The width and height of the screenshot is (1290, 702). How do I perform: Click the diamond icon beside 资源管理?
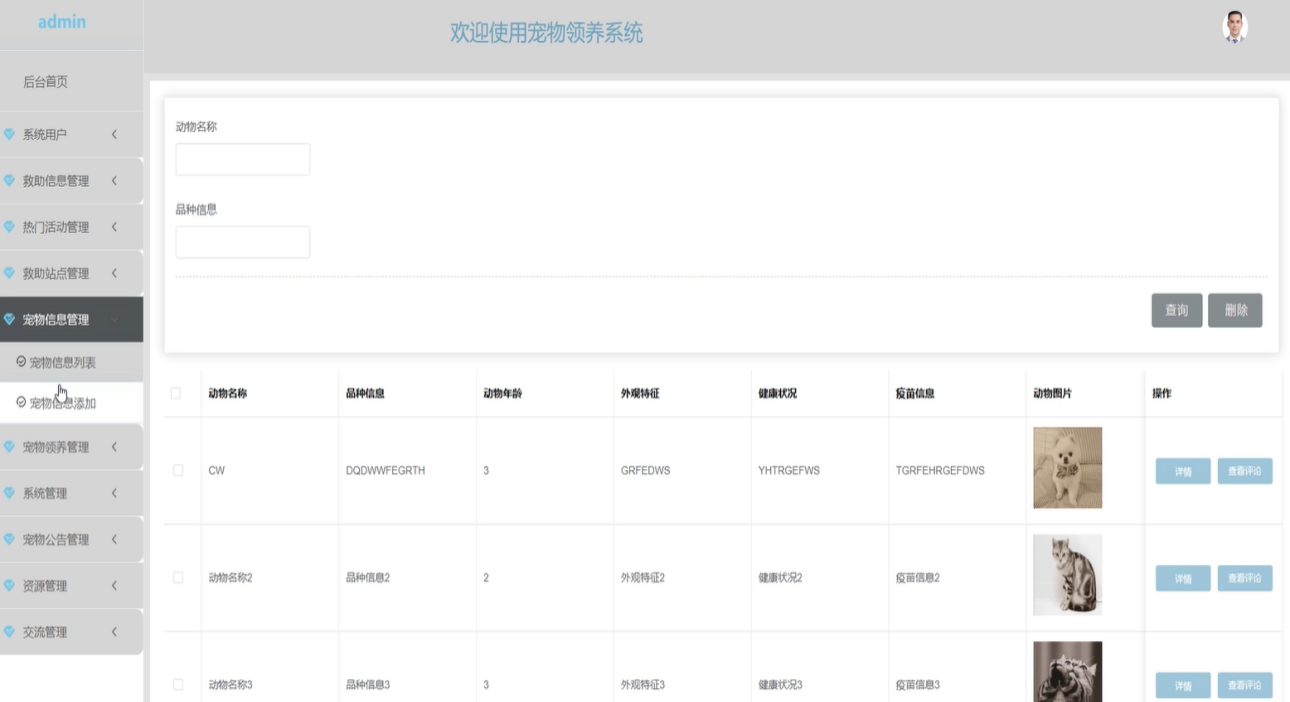10,586
